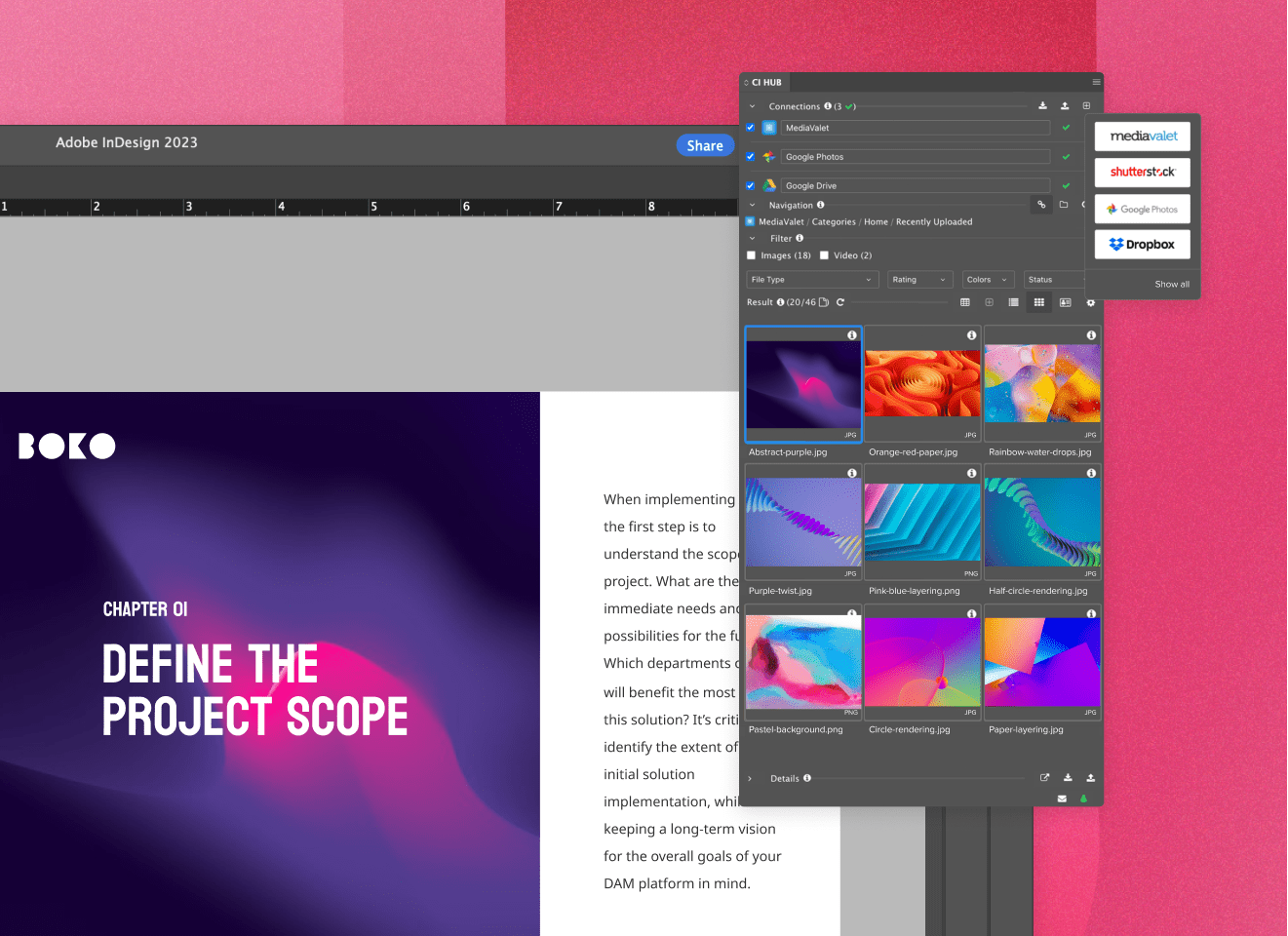The height and width of the screenshot is (936, 1288).
Task: Click the upload icon in Connections header
Action: 1065,106
